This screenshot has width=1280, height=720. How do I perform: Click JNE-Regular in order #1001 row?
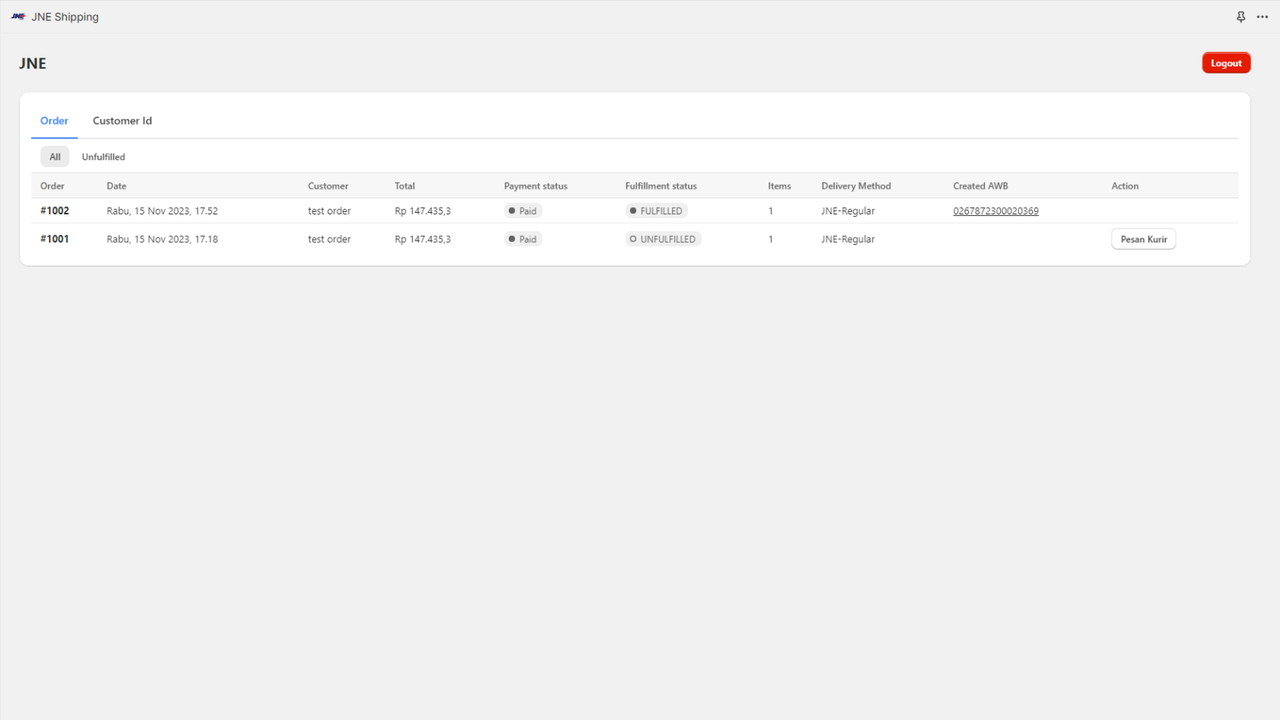tap(848, 239)
